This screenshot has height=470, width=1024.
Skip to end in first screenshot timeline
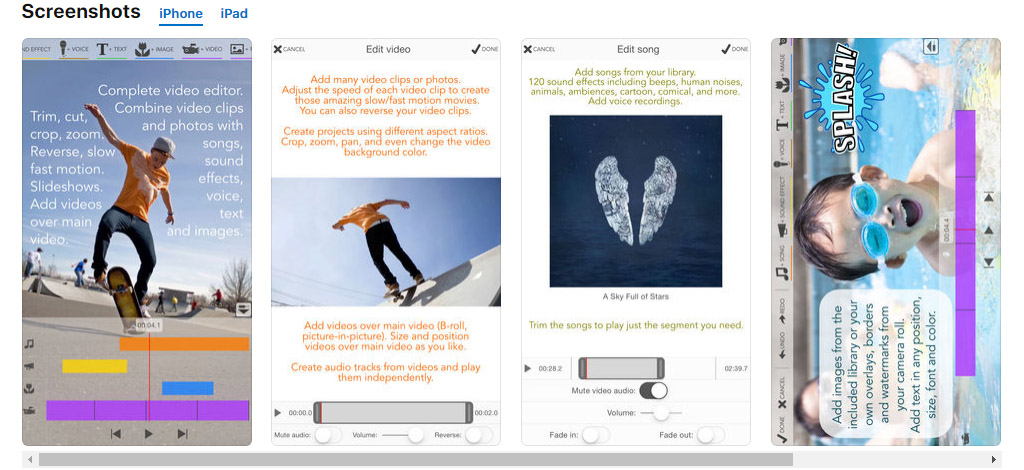tap(182, 434)
